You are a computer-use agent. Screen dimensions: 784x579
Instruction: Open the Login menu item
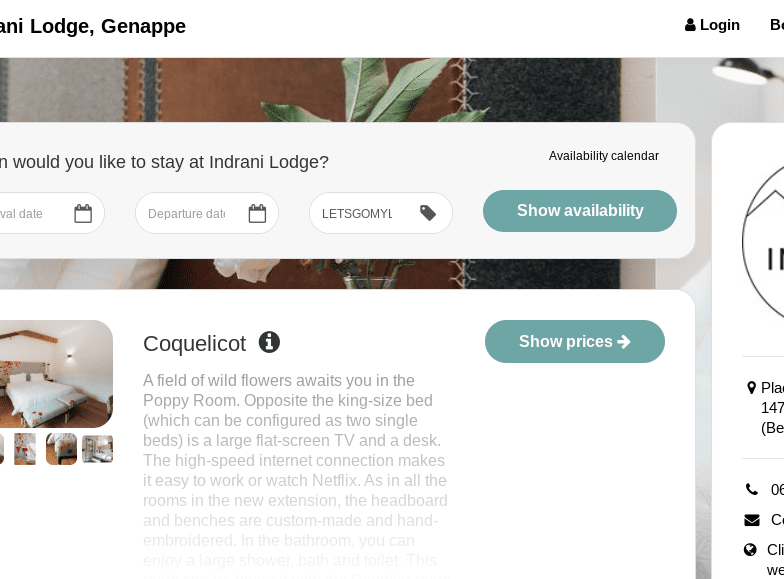coord(719,25)
